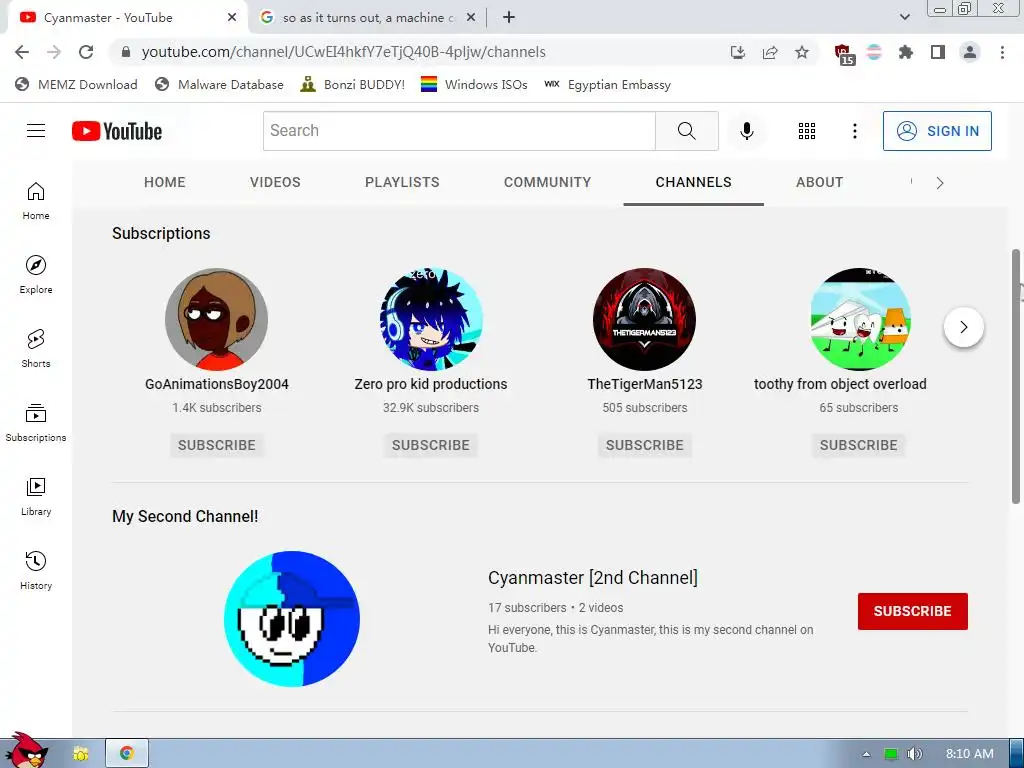Subscribe to Zero pro kid productions
This screenshot has height=768, width=1024.
tap(430, 445)
